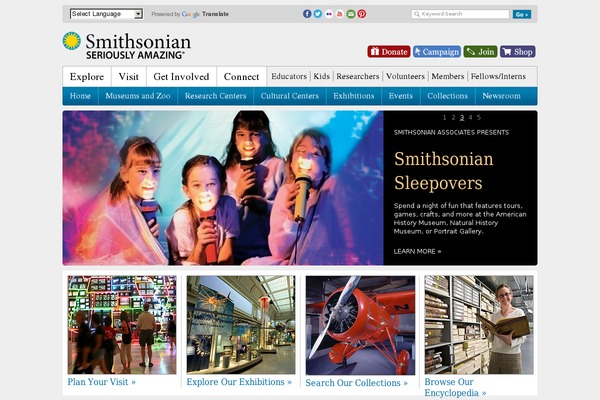Image resolution: width=600 pixels, height=400 pixels.
Task: Select Museums and Zoo in blue navigation
Action: (x=138, y=96)
